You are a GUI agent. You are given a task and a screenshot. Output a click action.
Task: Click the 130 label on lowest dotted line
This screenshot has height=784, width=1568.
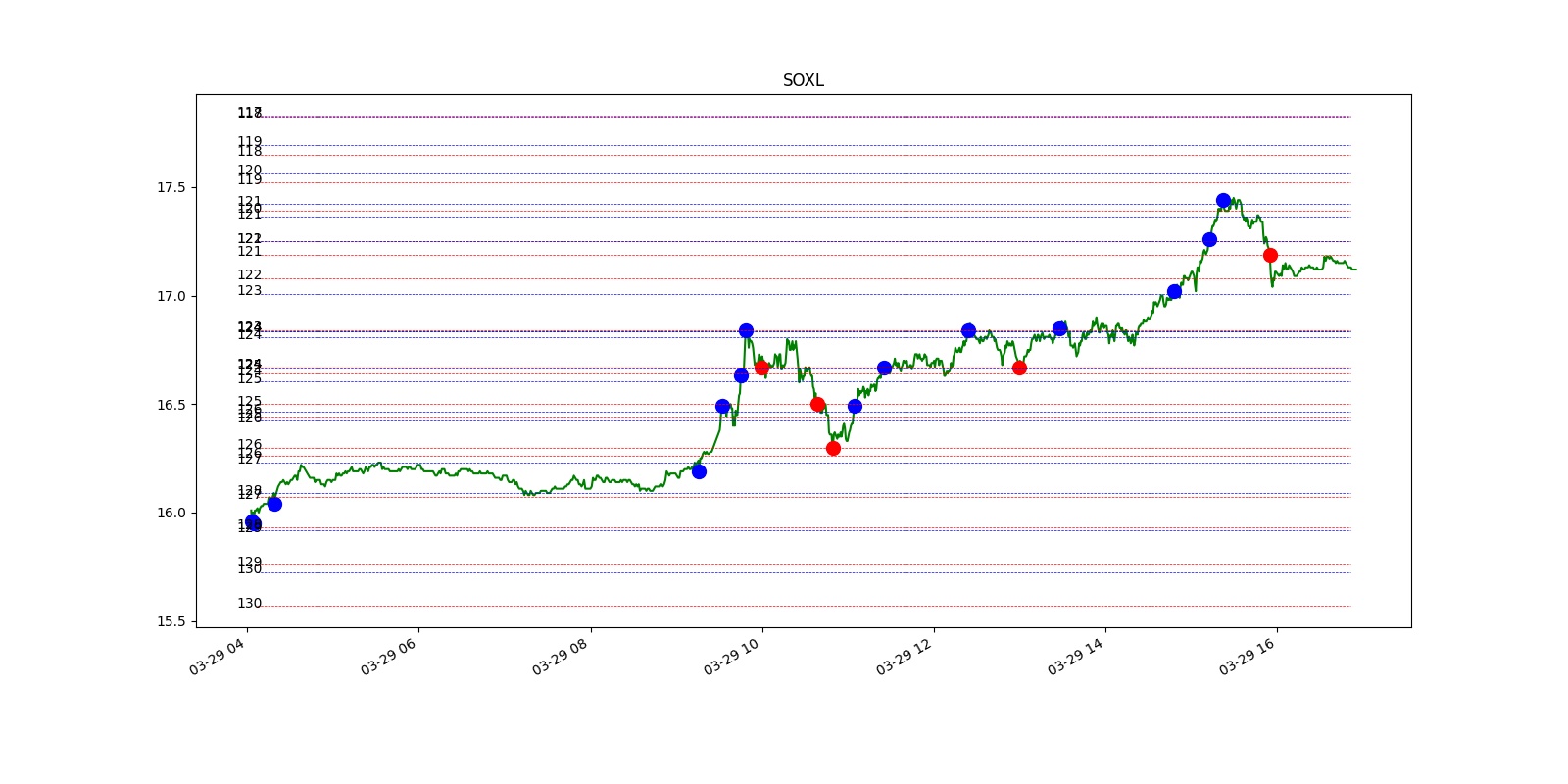coord(249,603)
